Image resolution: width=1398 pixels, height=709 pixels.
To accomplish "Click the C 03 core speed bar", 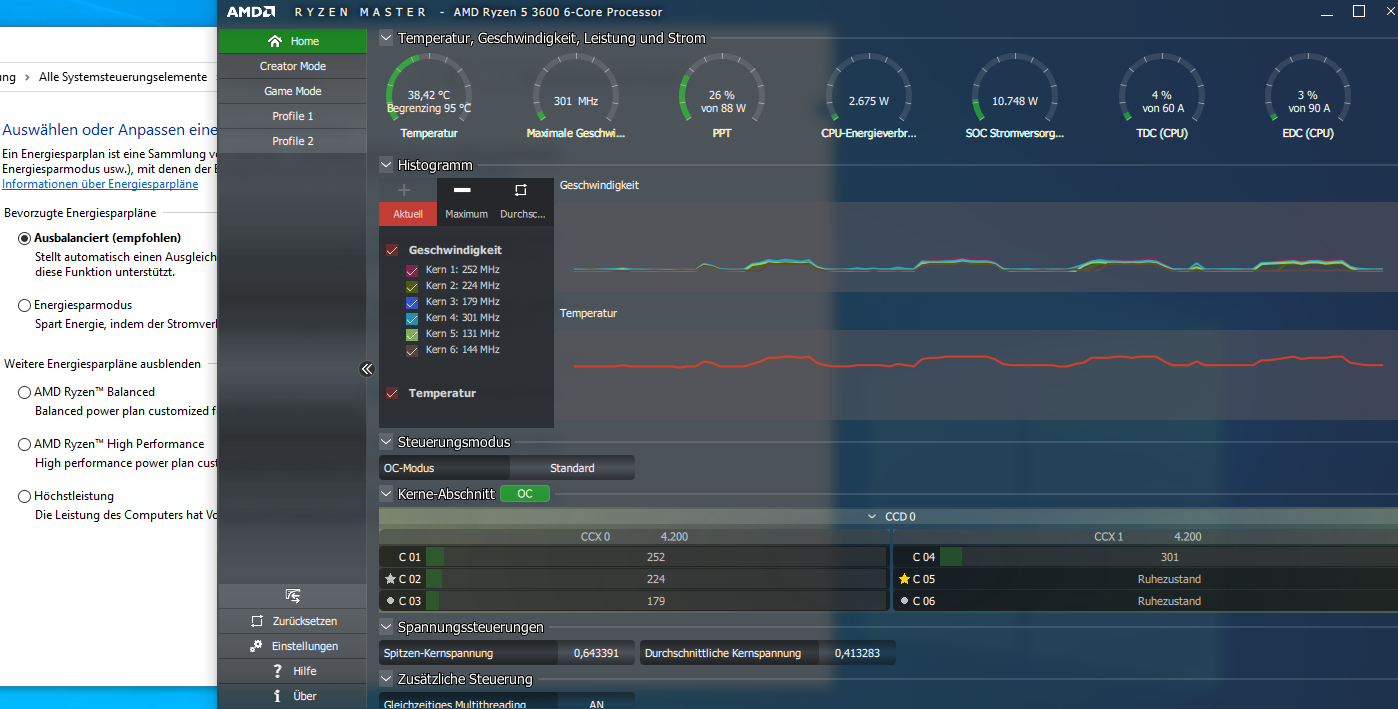I will pos(656,601).
